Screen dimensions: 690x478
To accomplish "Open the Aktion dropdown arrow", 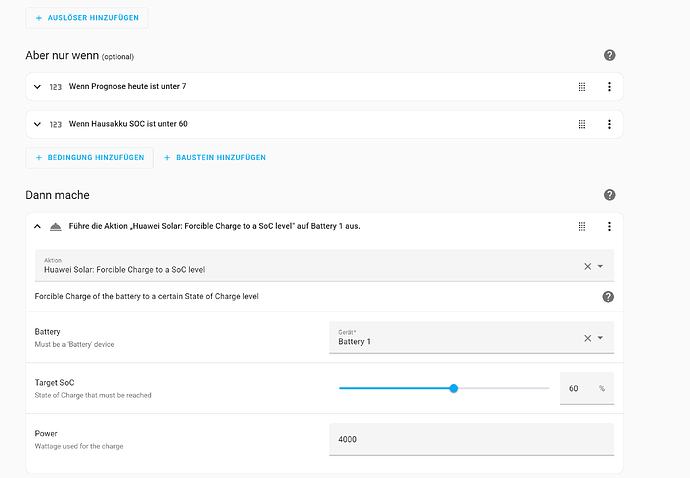I will click(600, 266).
